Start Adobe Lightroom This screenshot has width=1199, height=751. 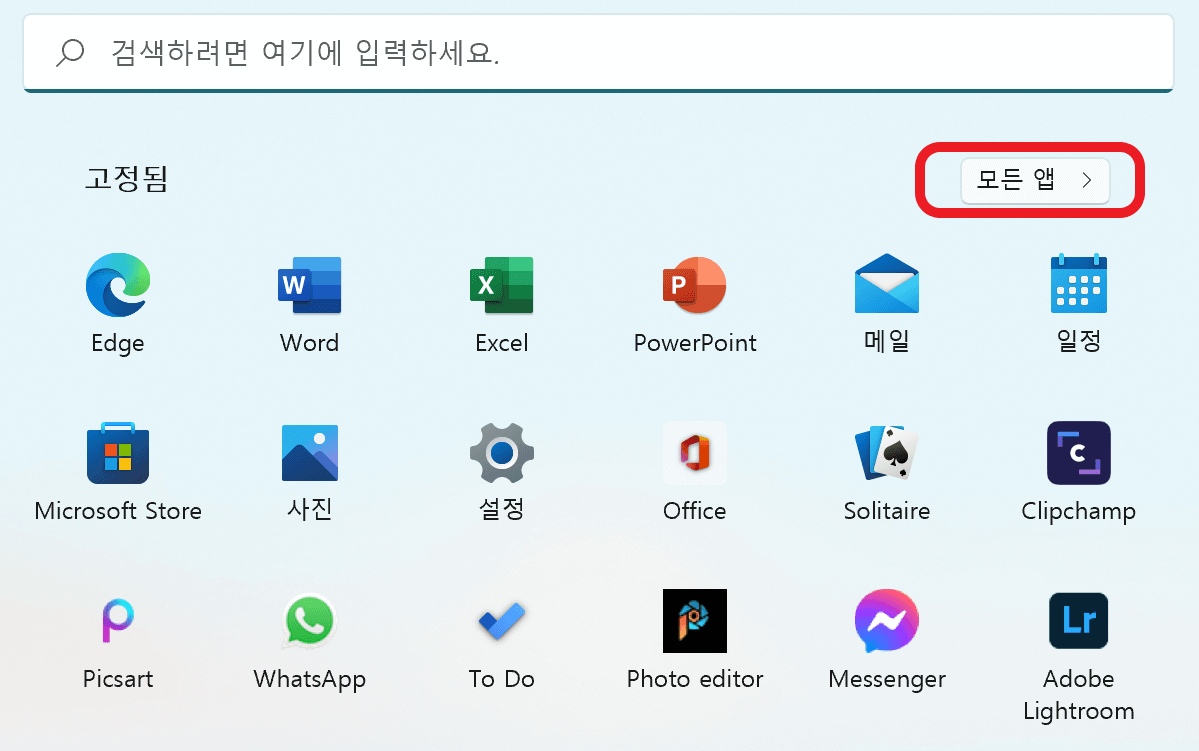1078,621
